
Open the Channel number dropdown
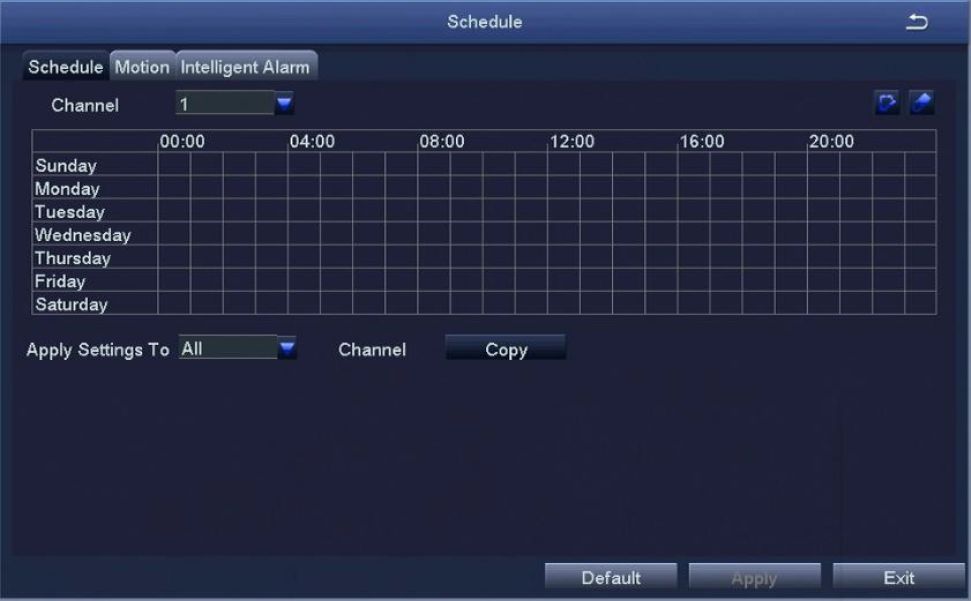tap(284, 103)
